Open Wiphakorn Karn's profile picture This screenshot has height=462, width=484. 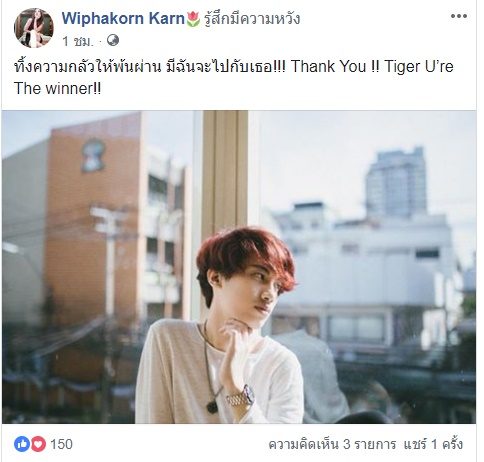click(34, 28)
